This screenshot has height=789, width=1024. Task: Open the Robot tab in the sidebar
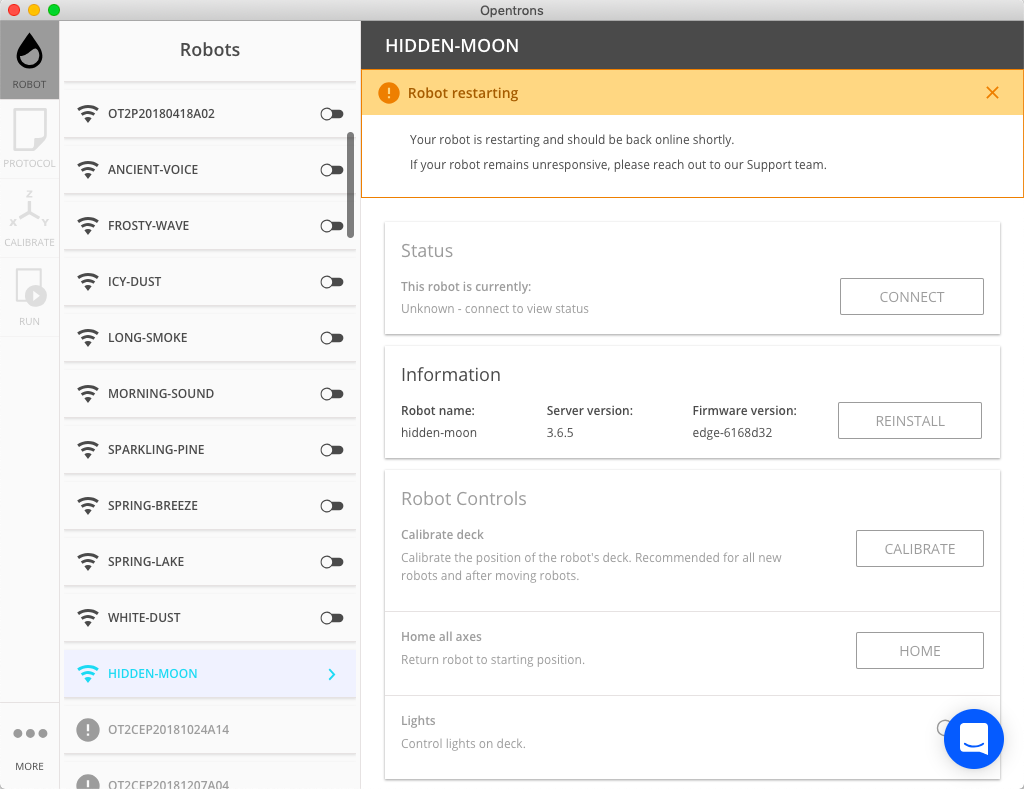(x=29, y=60)
